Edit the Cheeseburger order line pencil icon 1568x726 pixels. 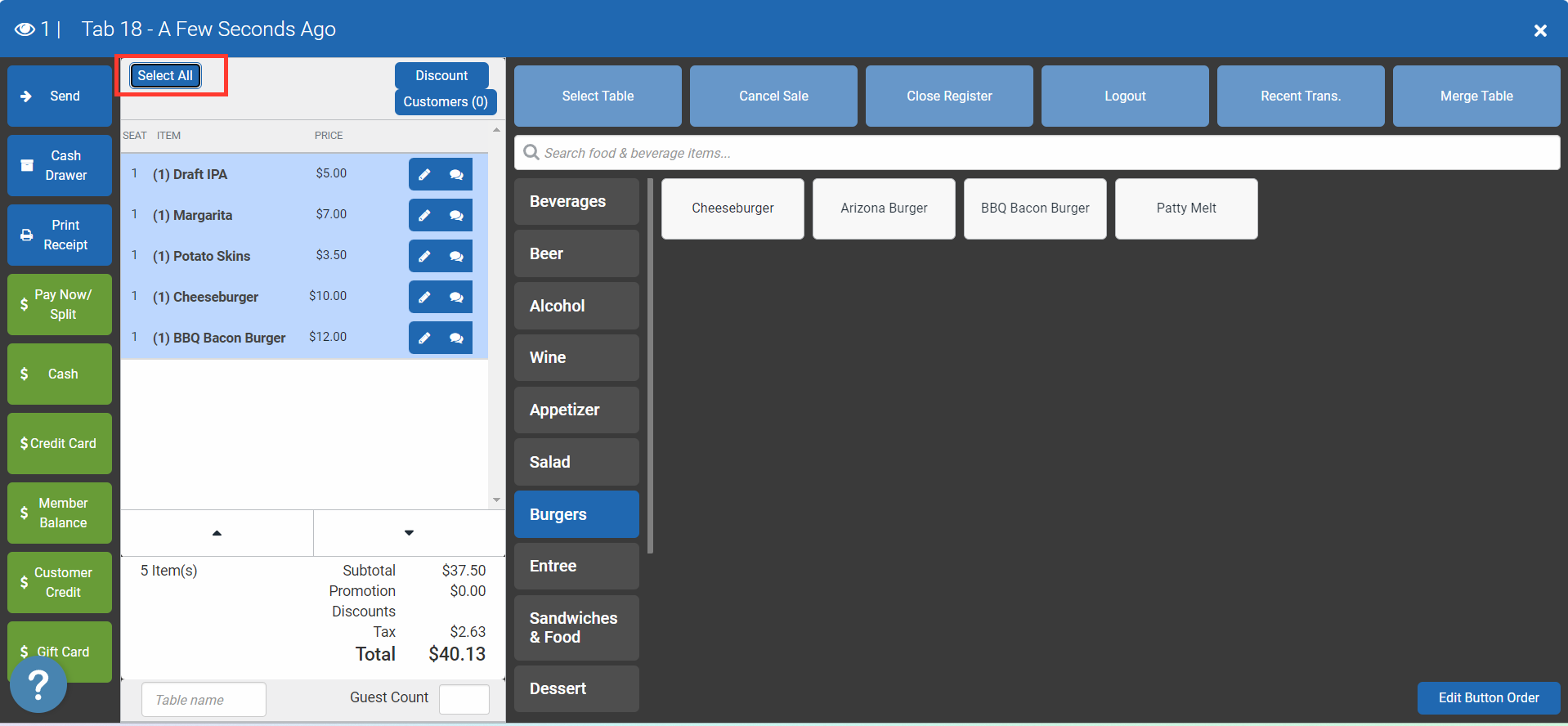click(424, 297)
